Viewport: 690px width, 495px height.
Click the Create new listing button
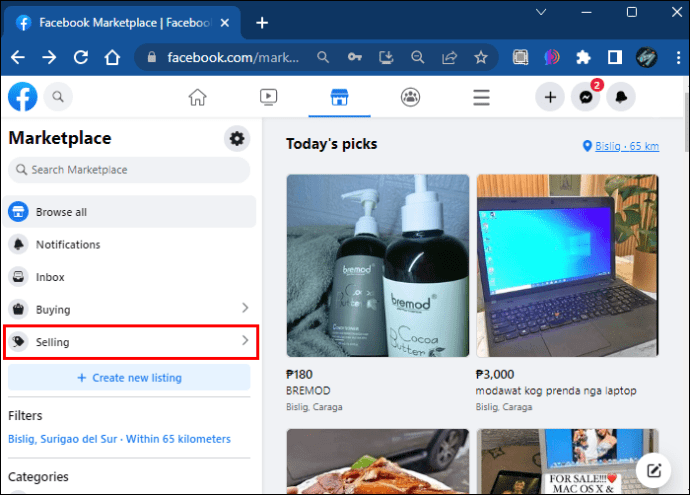(x=129, y=378)
